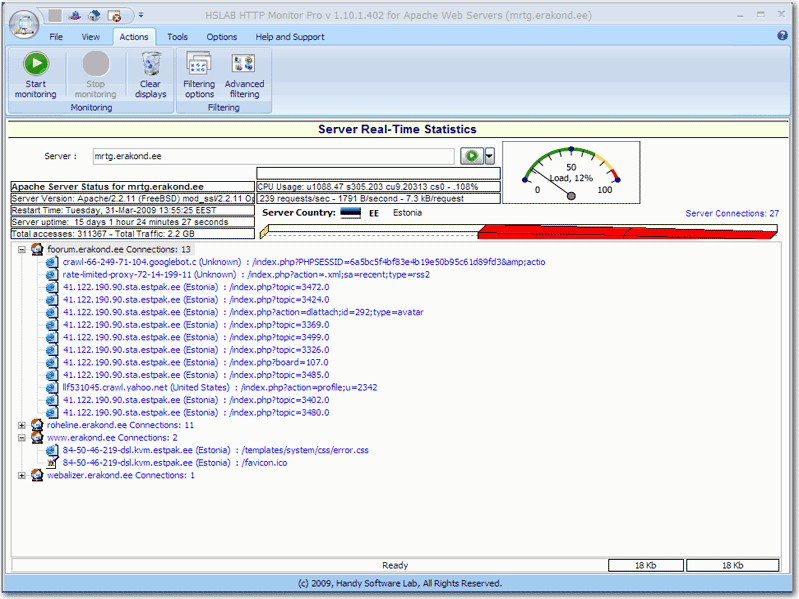This screenshot has height=599, width=799.
Task: Click the error.css connection row icon
Action: 51,450
